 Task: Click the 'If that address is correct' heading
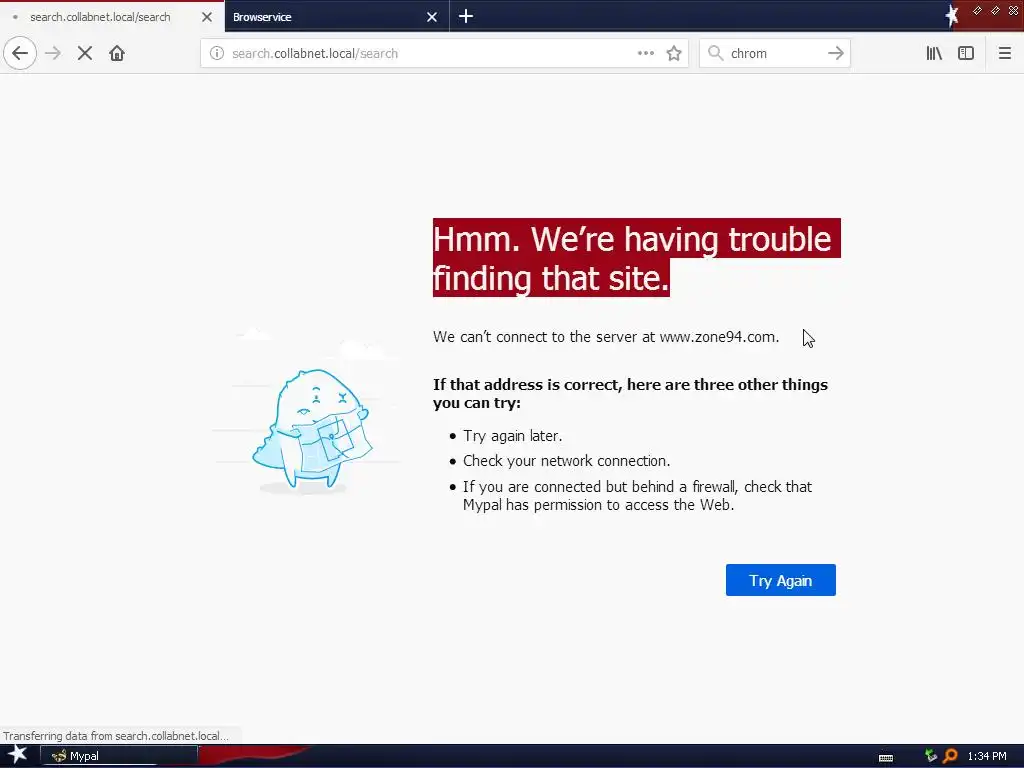coord(630,393)
